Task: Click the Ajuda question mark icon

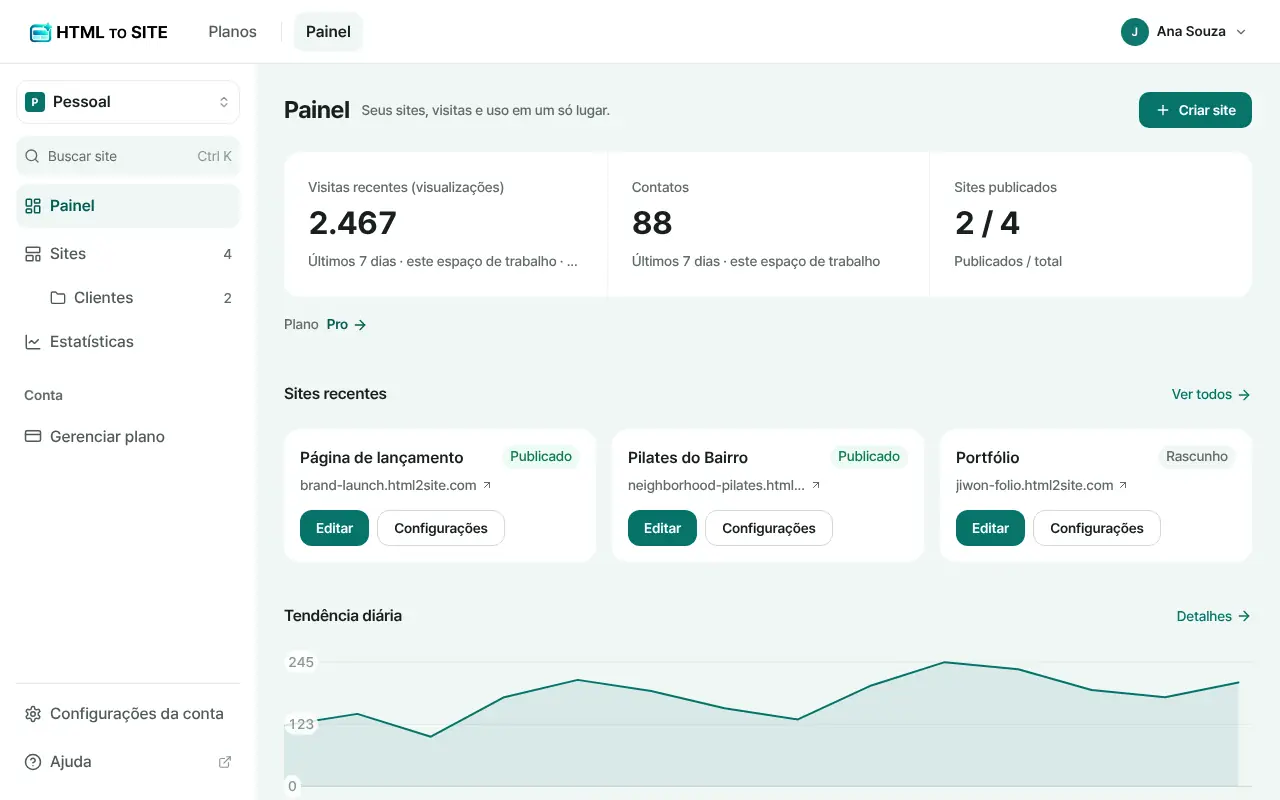Action: click(33, 762)
